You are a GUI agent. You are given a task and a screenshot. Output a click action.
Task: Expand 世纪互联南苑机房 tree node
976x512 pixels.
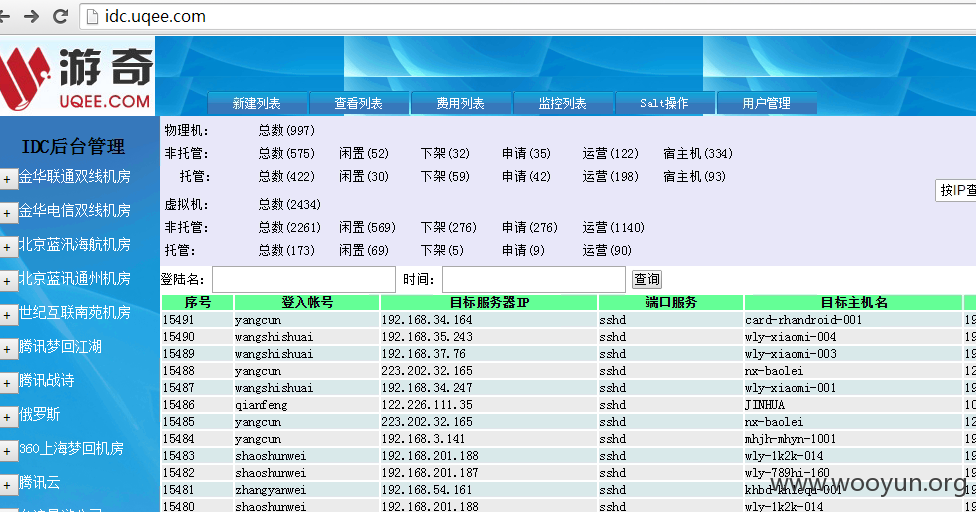tap(7, 315)
